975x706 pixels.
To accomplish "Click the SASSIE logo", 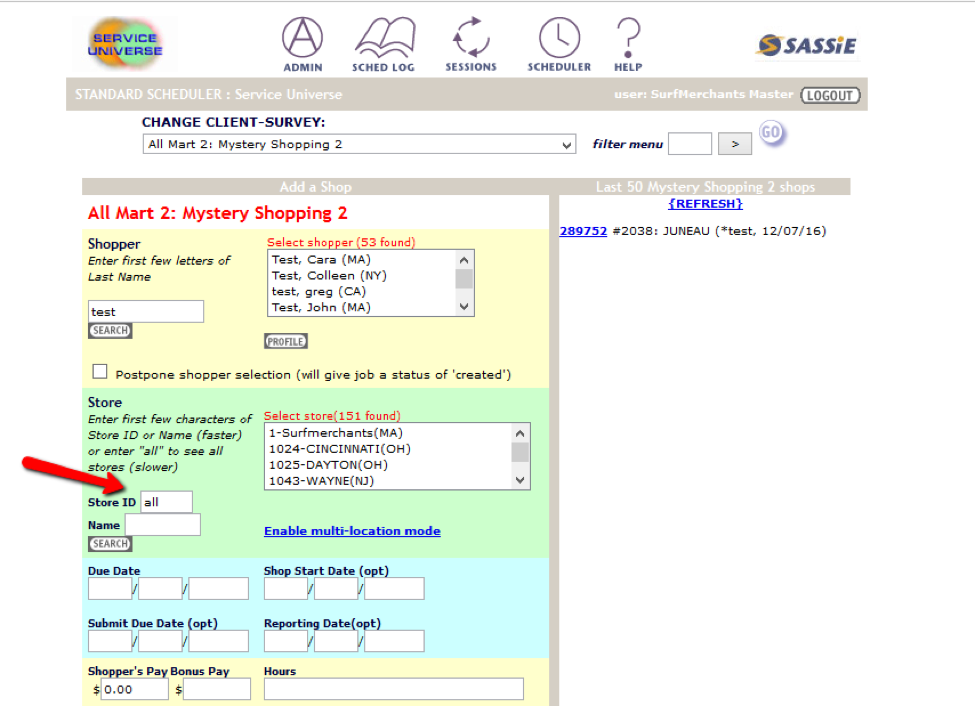I will coord(807,45).
